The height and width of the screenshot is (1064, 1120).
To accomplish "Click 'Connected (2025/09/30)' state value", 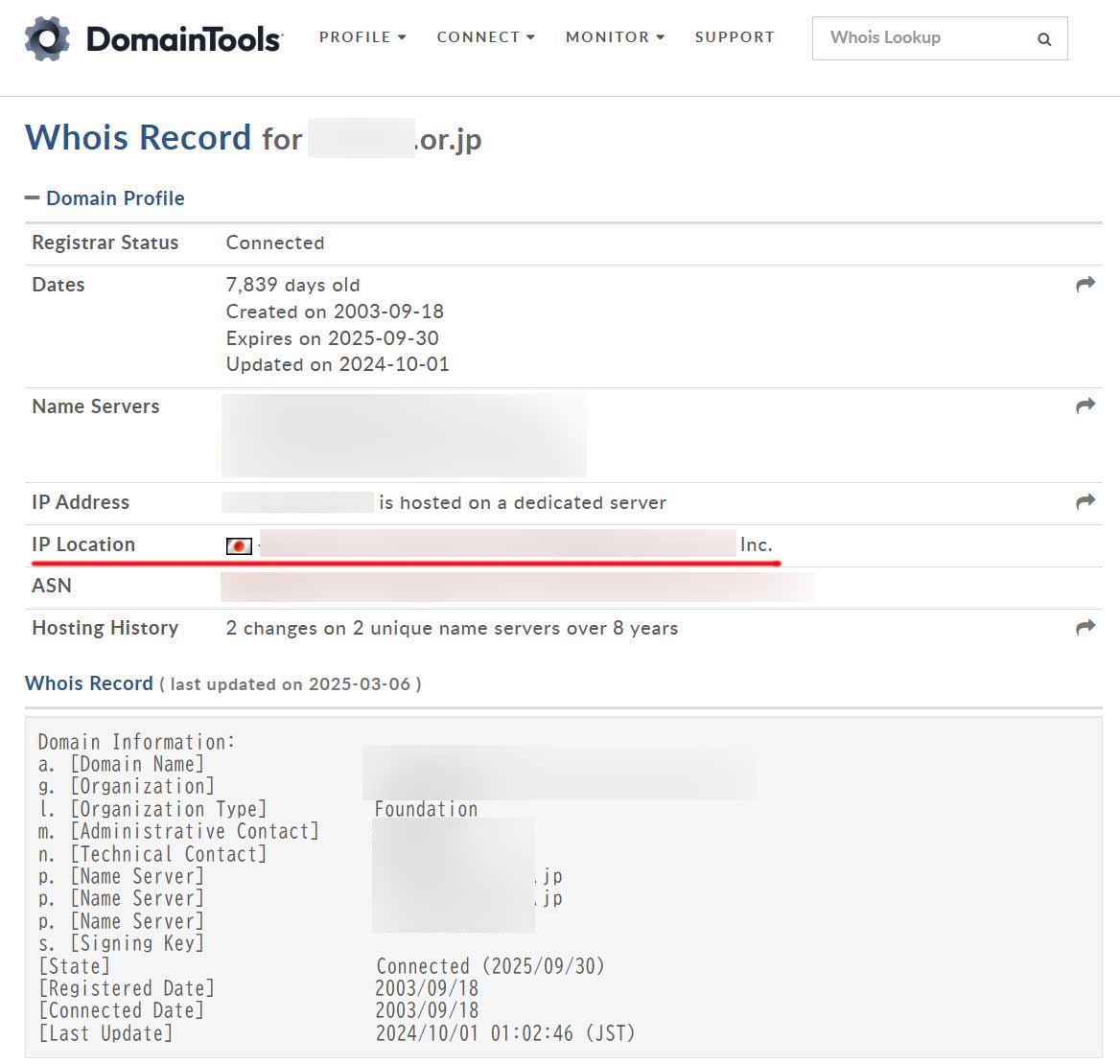I will 490,966.
